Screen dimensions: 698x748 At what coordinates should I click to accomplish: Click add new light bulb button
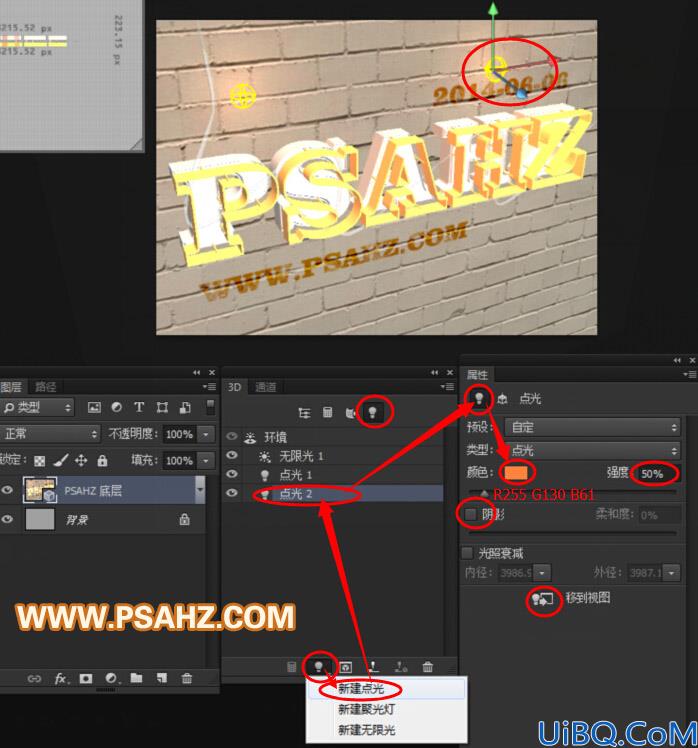click(319, 666)
